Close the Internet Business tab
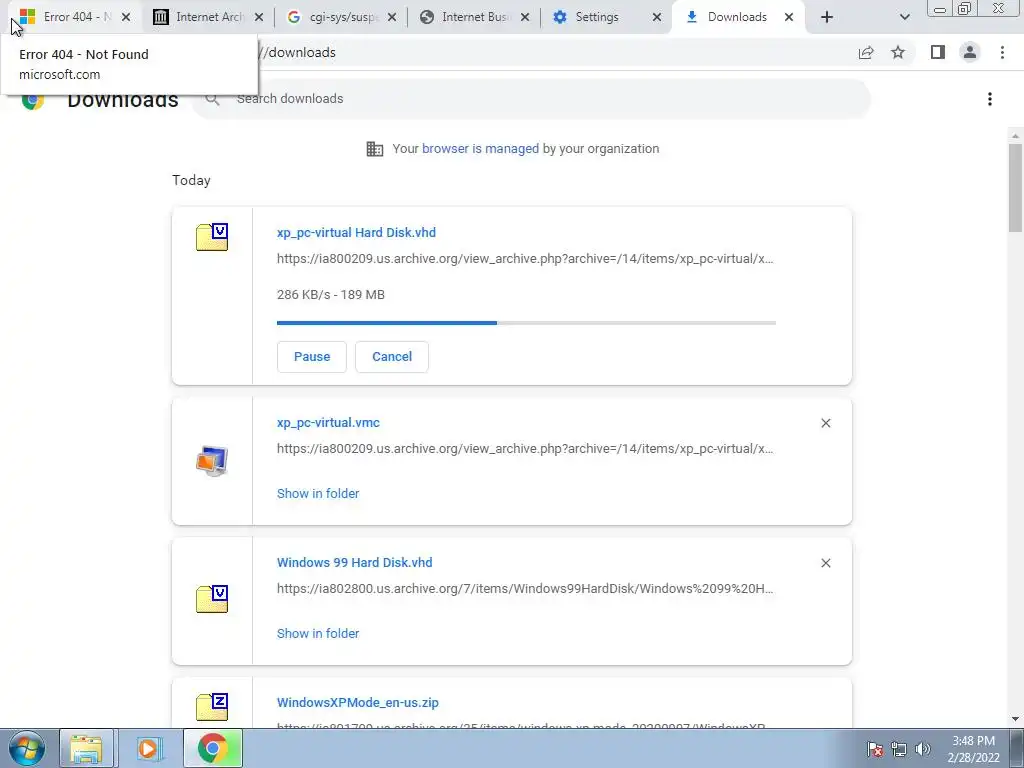This screenshot has height=768, width=1024. pos(525,18)
